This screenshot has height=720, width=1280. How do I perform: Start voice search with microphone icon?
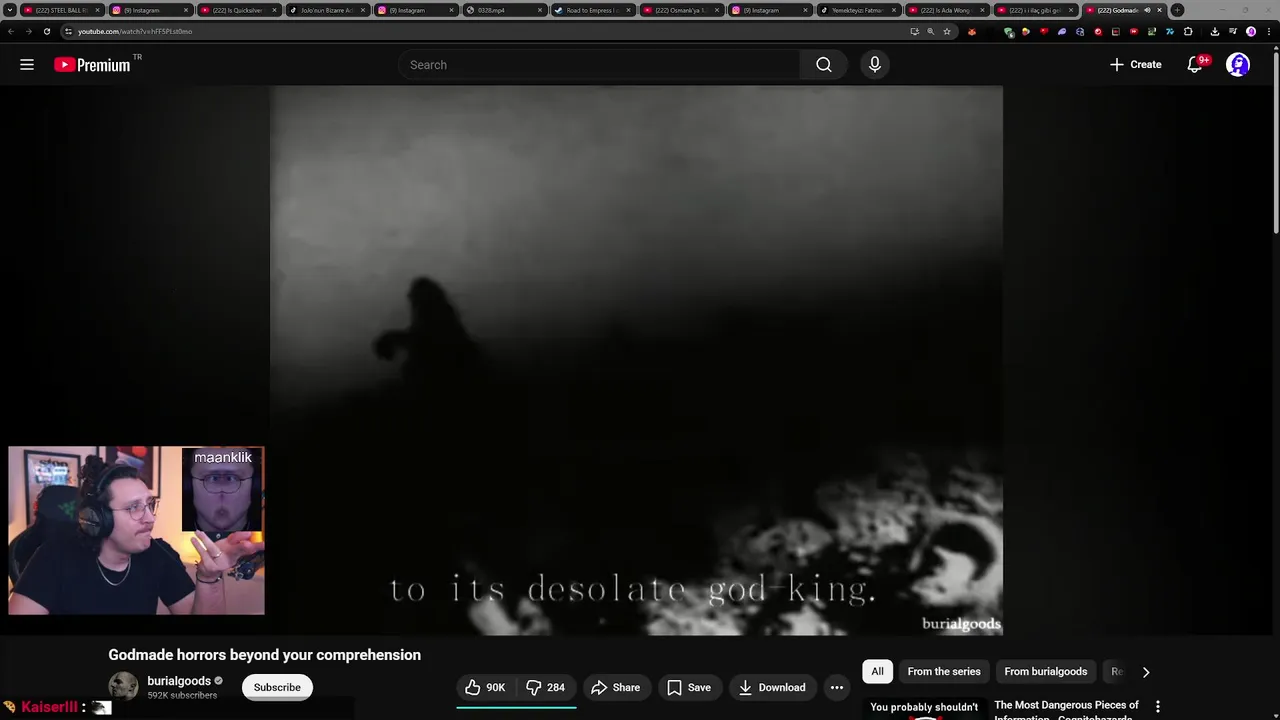point(875,65)
